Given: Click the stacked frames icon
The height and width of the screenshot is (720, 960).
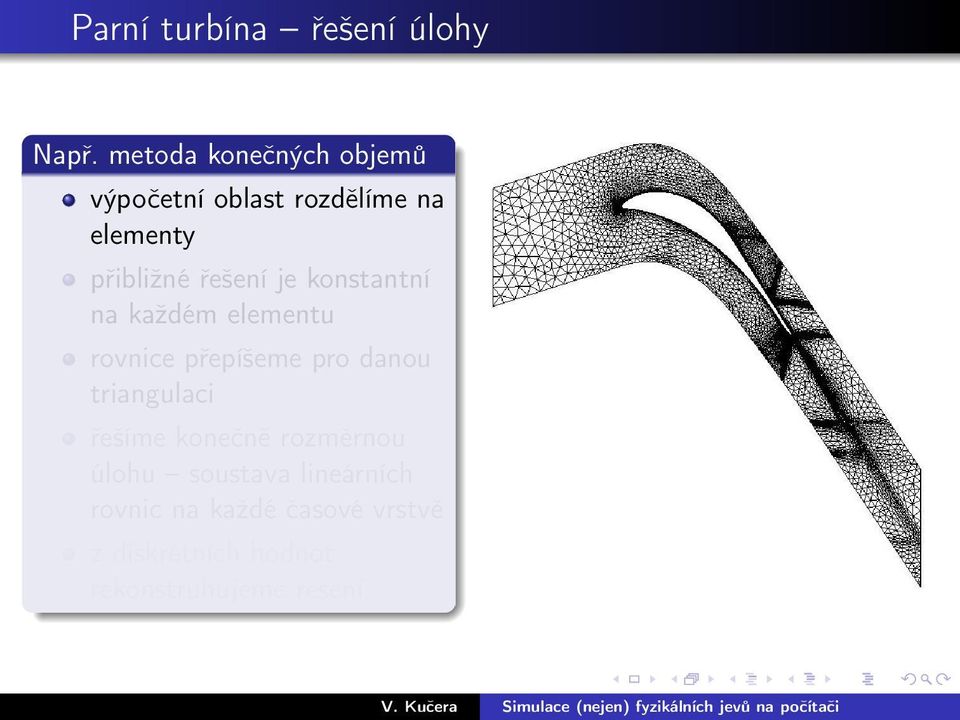Looking at the screenshot, I should point(692,678).
